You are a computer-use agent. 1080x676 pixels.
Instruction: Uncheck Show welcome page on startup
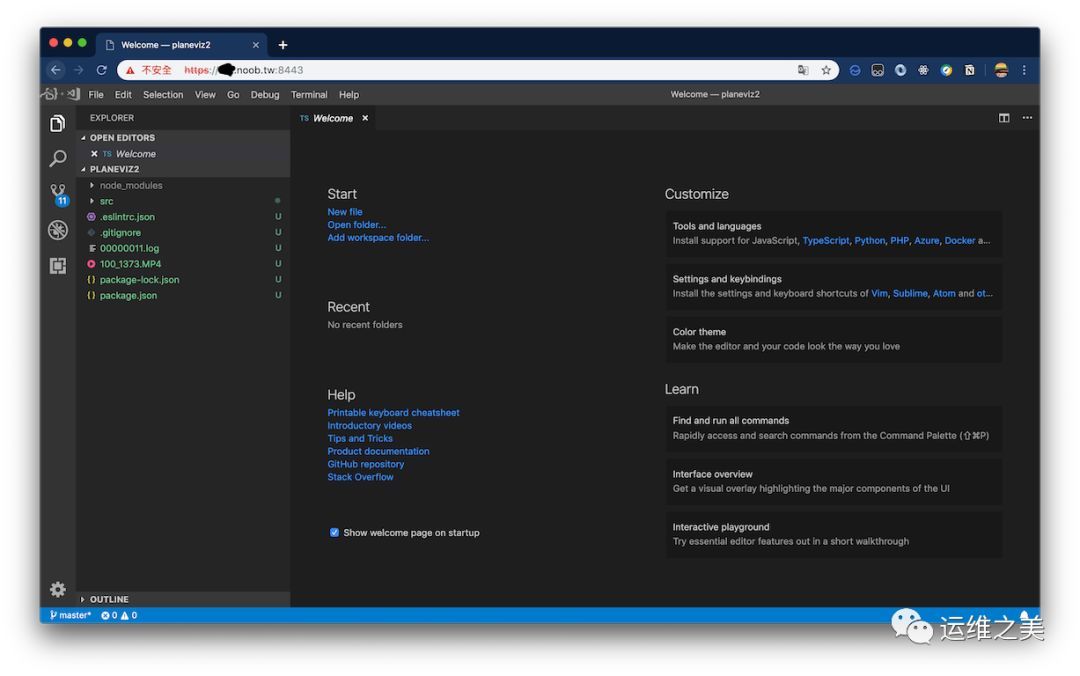point(335,532)
